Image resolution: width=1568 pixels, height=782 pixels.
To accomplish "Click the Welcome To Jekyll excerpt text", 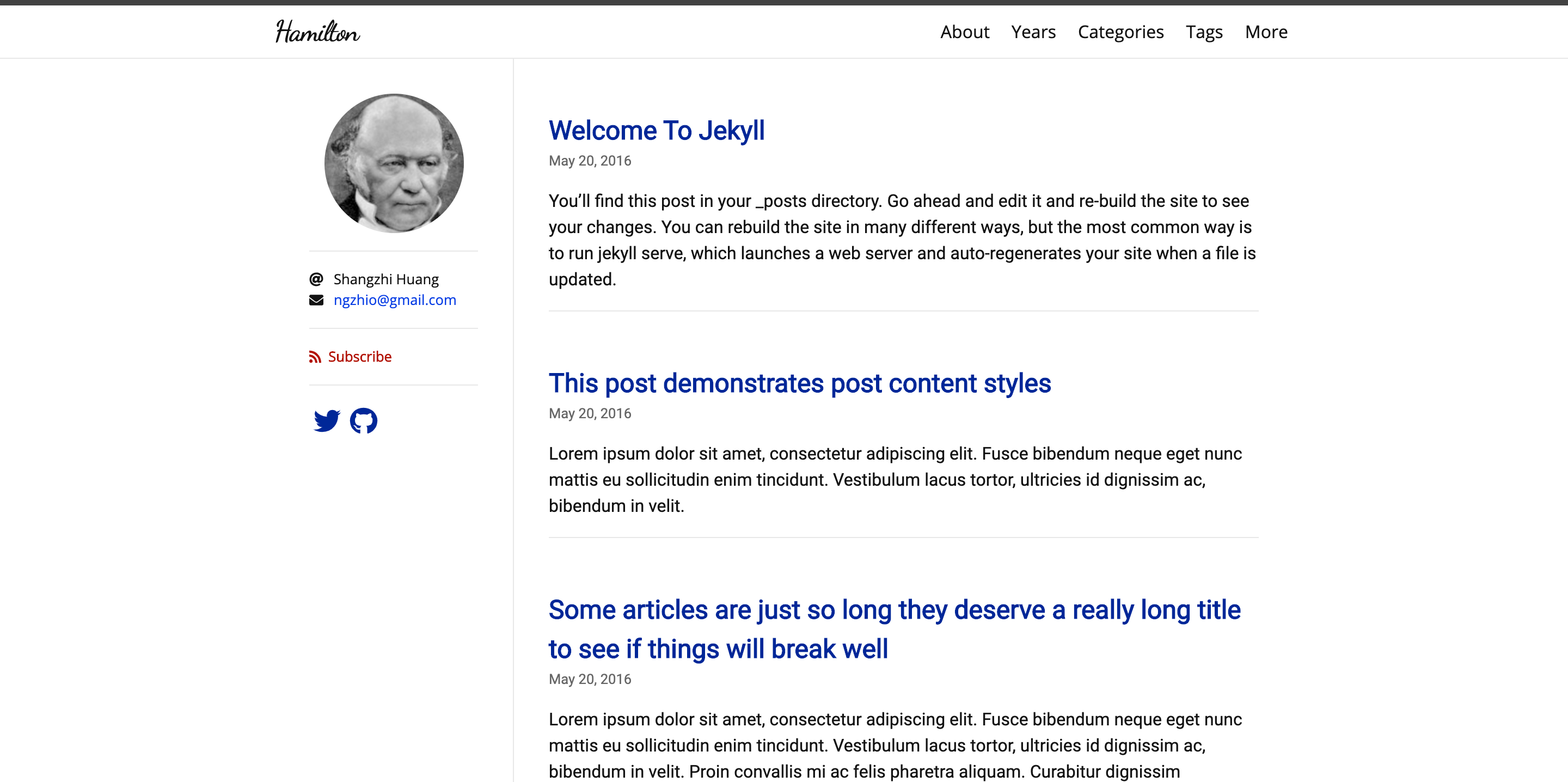I will 901,240.
